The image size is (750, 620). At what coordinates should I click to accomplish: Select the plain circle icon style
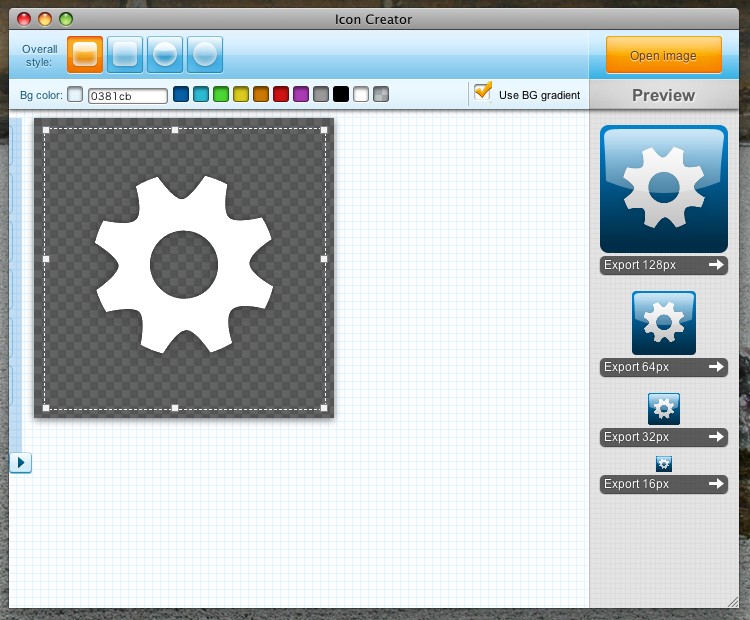[205, 55]
